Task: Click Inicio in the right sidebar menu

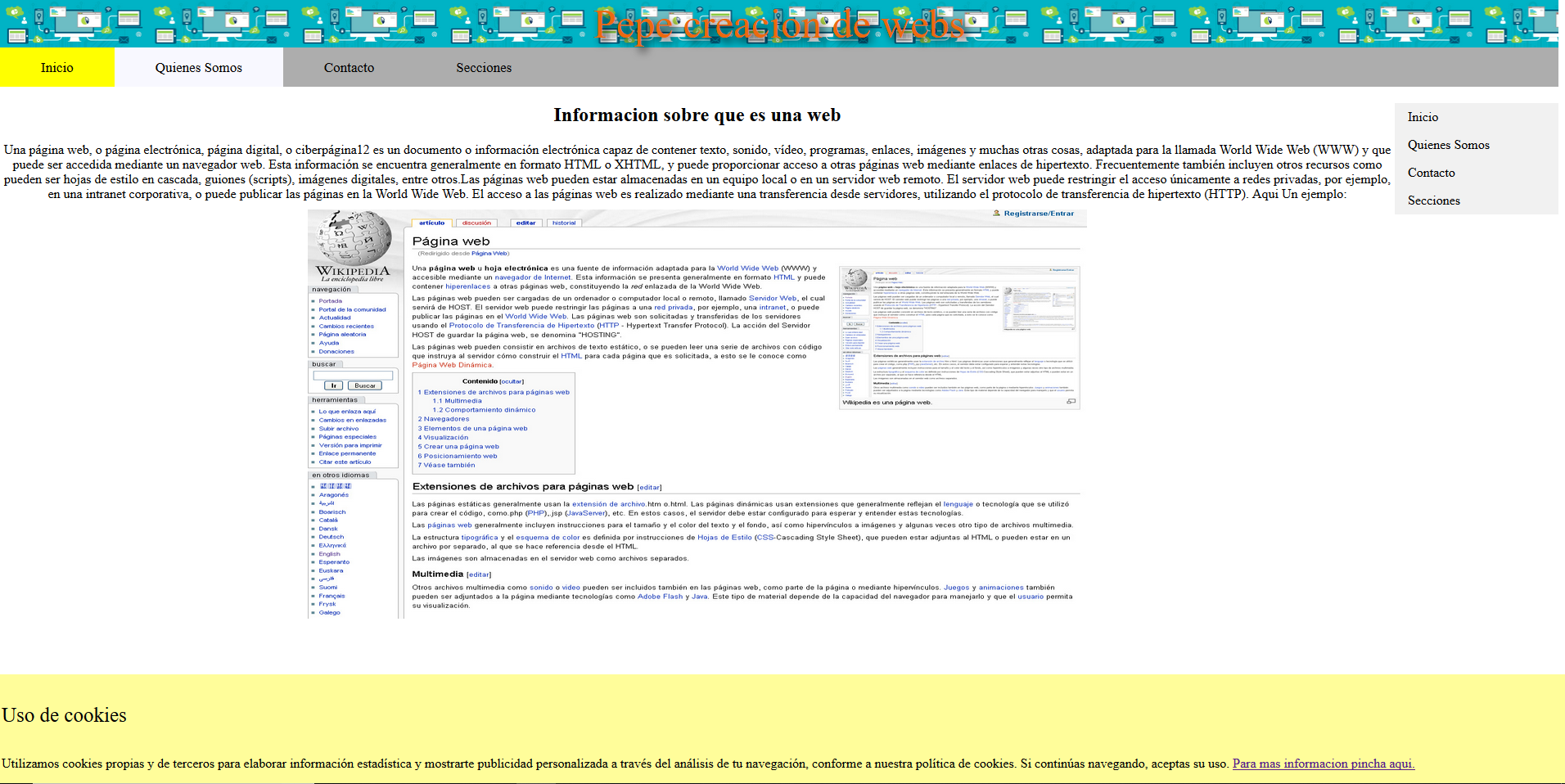Action: pyautogui.click(x=1476, y=117)
